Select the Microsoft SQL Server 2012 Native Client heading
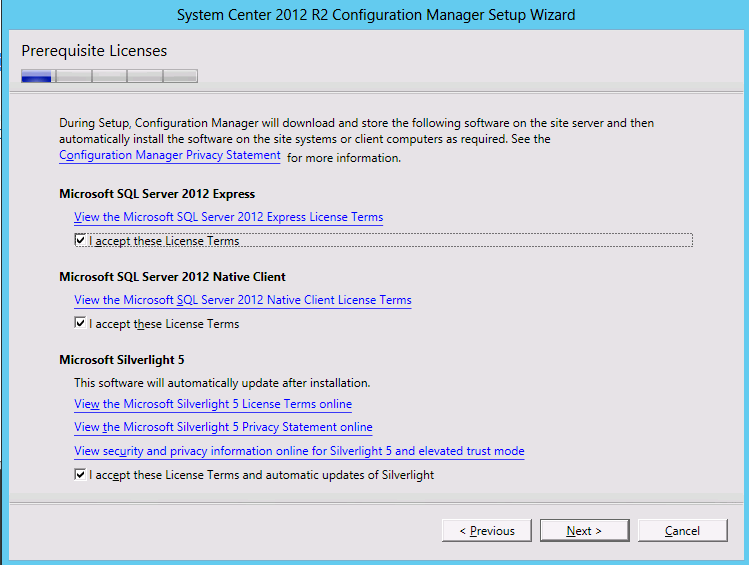The width and height of the screenshot is (749, 565). coord(172,277)
